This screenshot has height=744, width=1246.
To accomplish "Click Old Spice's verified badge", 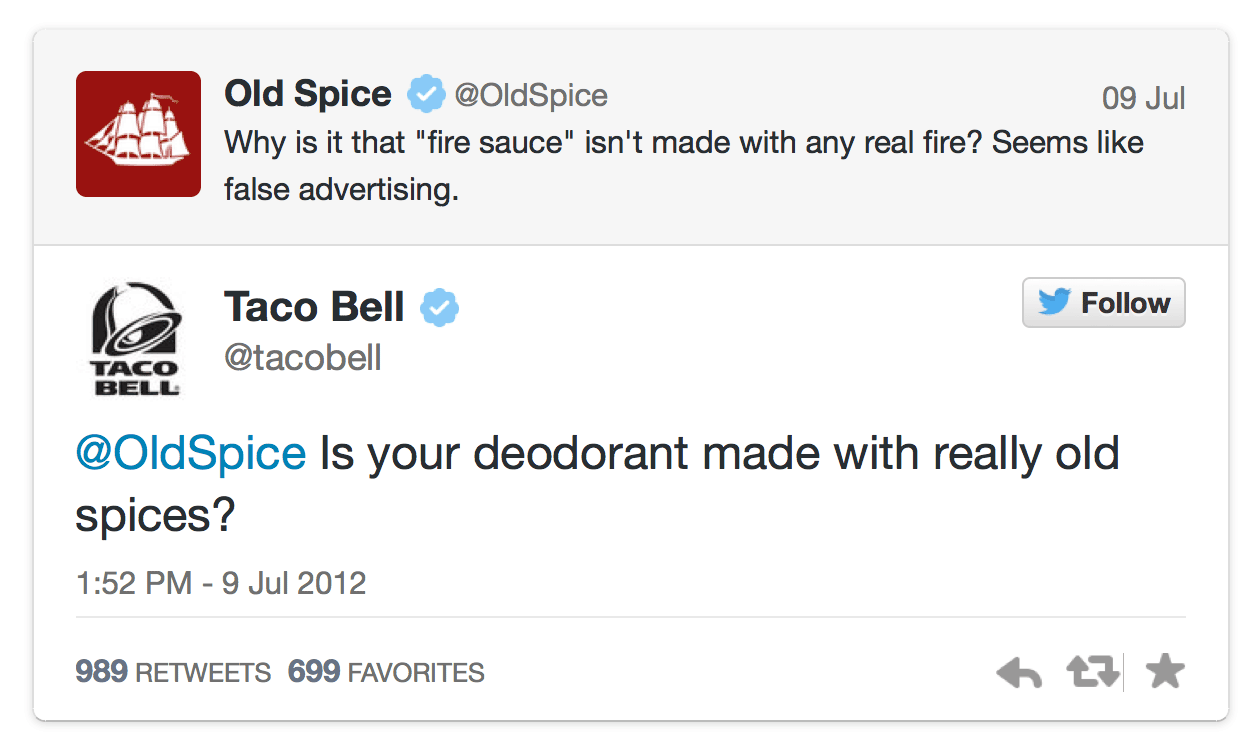I will point(425,95).
